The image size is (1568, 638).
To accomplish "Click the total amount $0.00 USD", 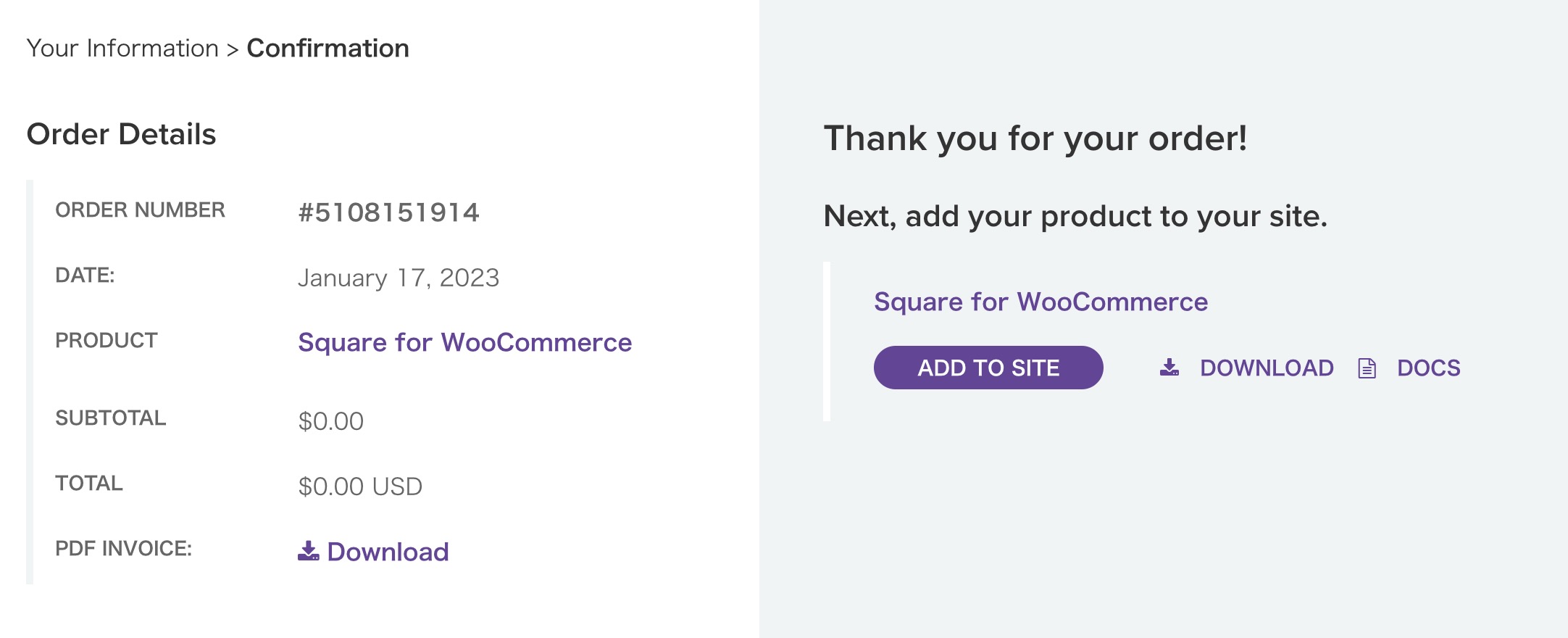I will click(360, 486).
